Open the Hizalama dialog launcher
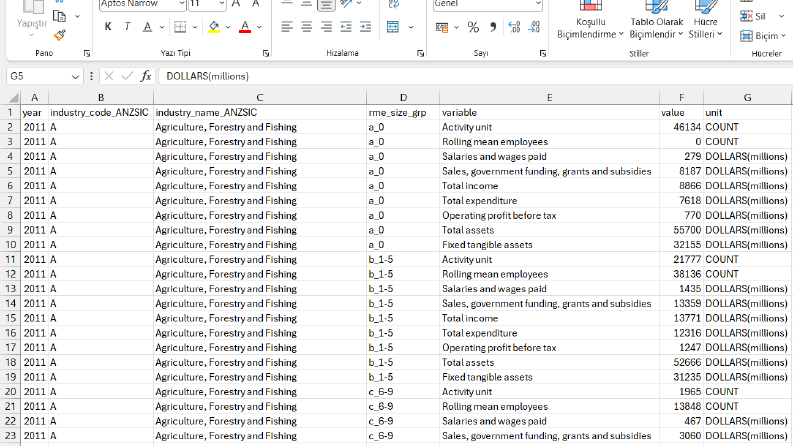Screen dimensions: 793x446 [420, 53]
